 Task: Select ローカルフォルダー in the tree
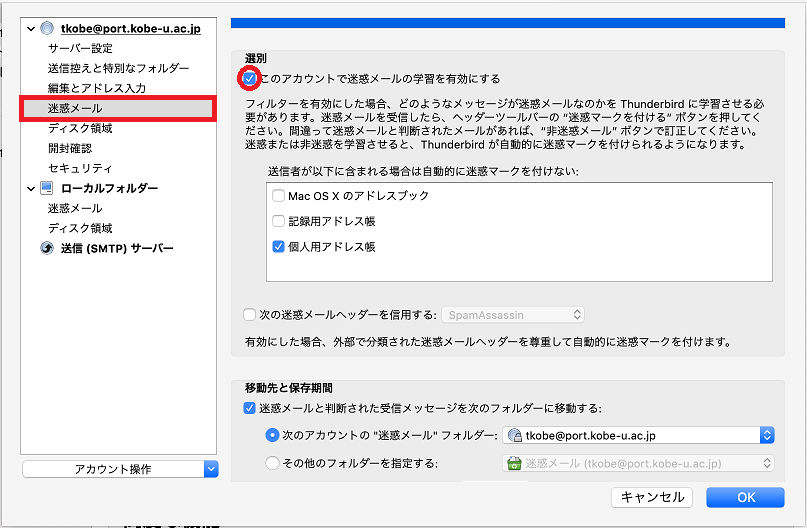tap(110, 188)
